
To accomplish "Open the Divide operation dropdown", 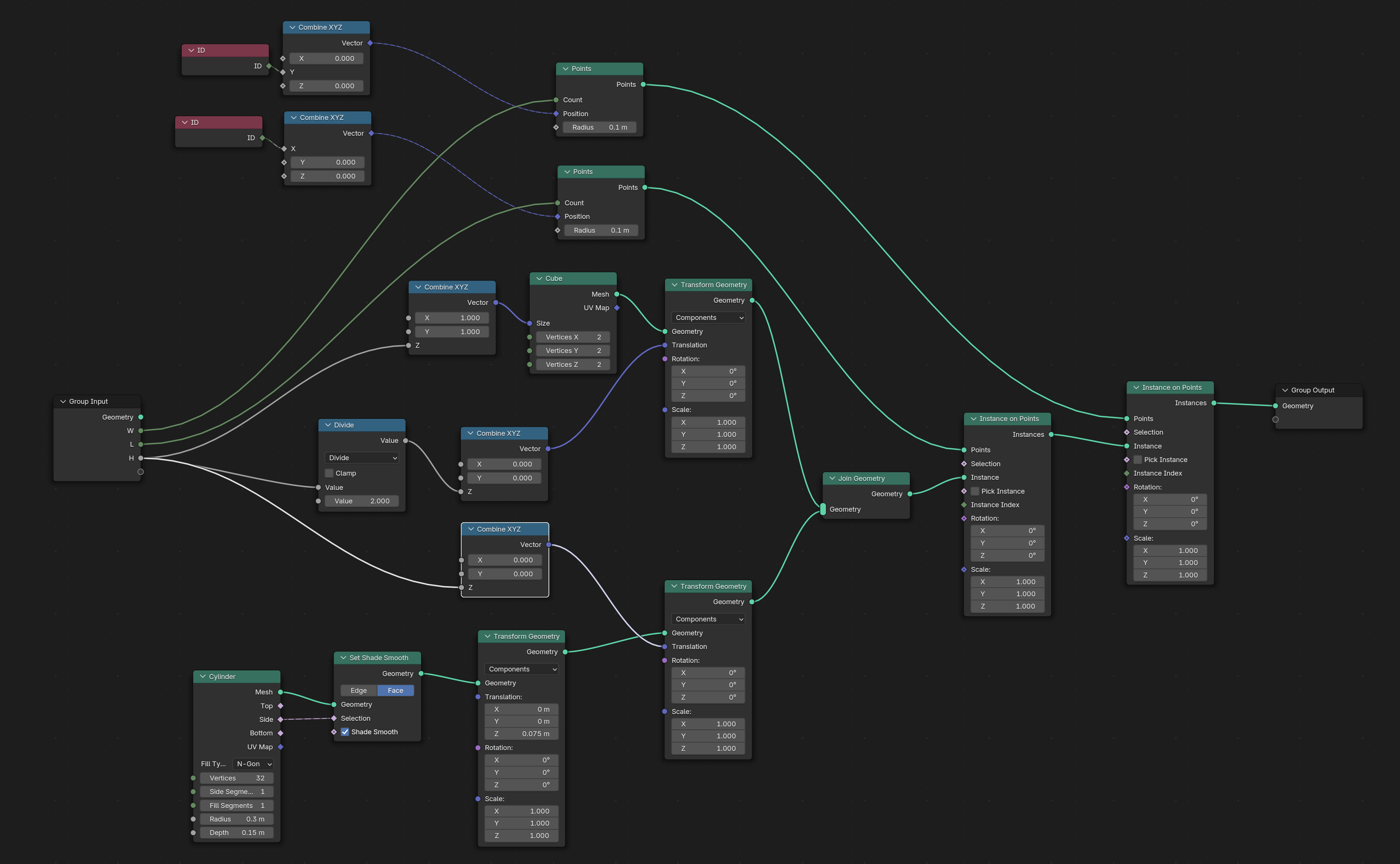I will (x=362, y=458).
